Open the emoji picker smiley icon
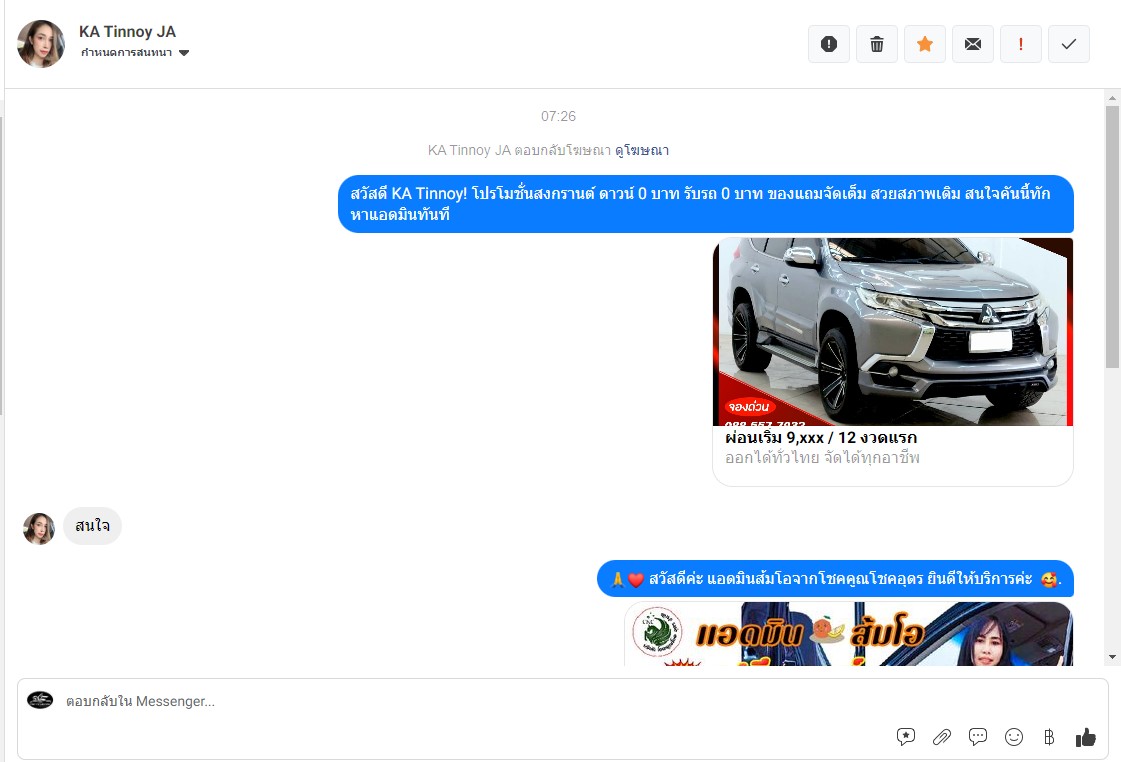The width and height of the screenshot is (1121, 762). coord(1014,737)
